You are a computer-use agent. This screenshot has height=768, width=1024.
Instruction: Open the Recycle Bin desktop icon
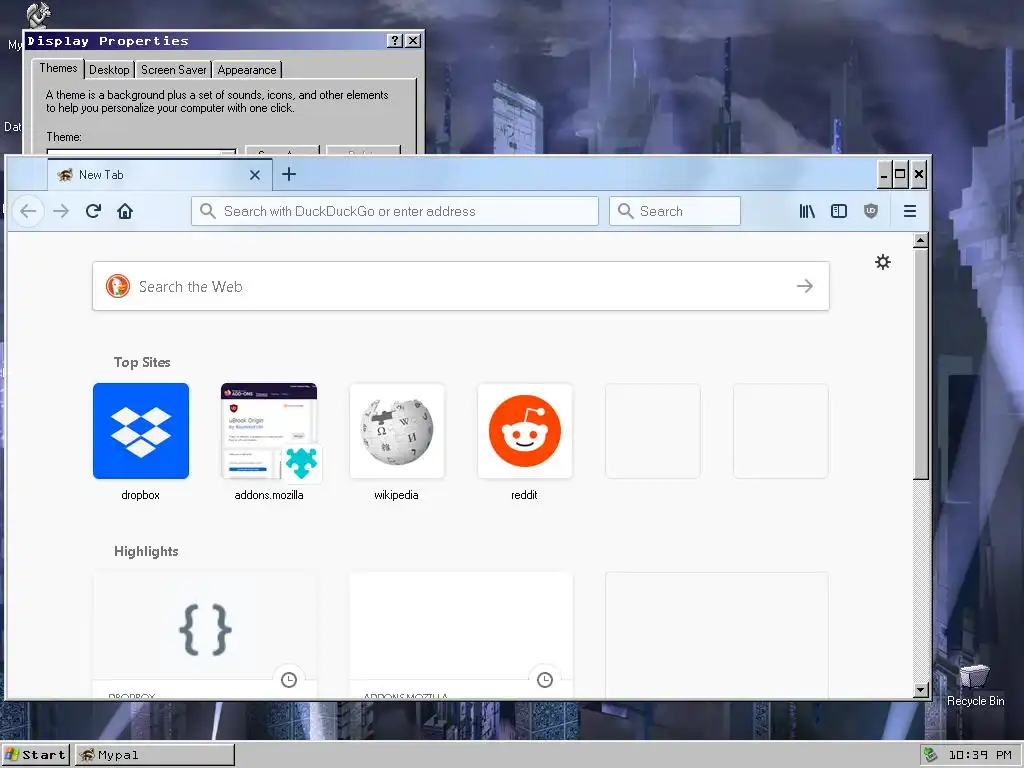pos(975,685)
